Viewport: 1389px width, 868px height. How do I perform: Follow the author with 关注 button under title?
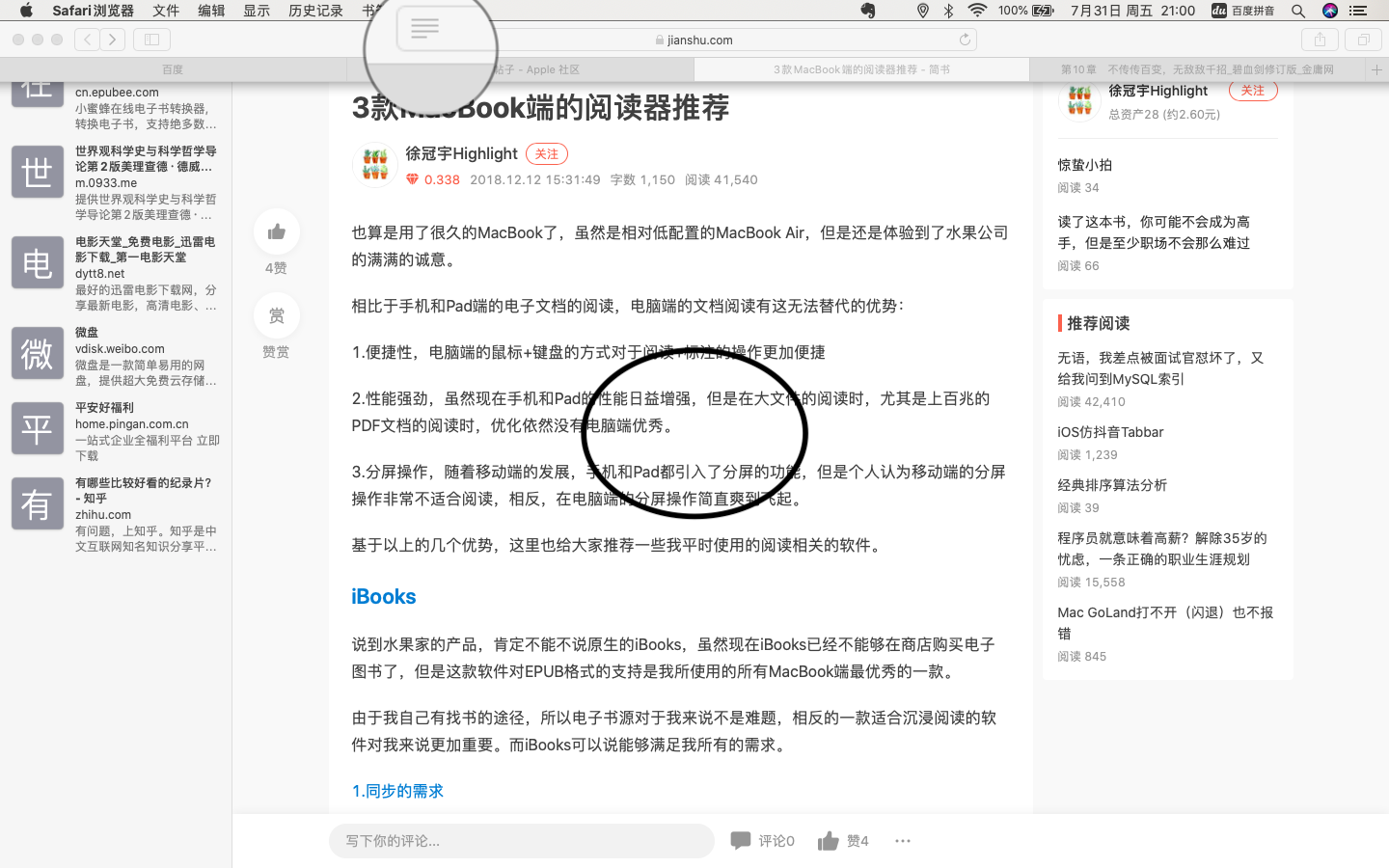pos(546,154)
